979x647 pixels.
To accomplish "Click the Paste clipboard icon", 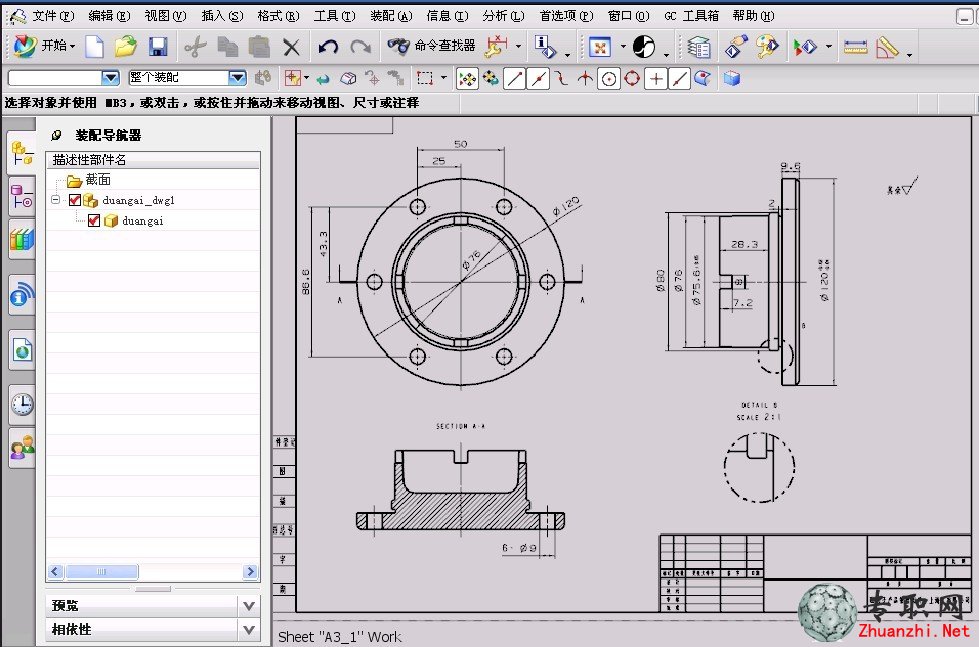I will (258, 47).
